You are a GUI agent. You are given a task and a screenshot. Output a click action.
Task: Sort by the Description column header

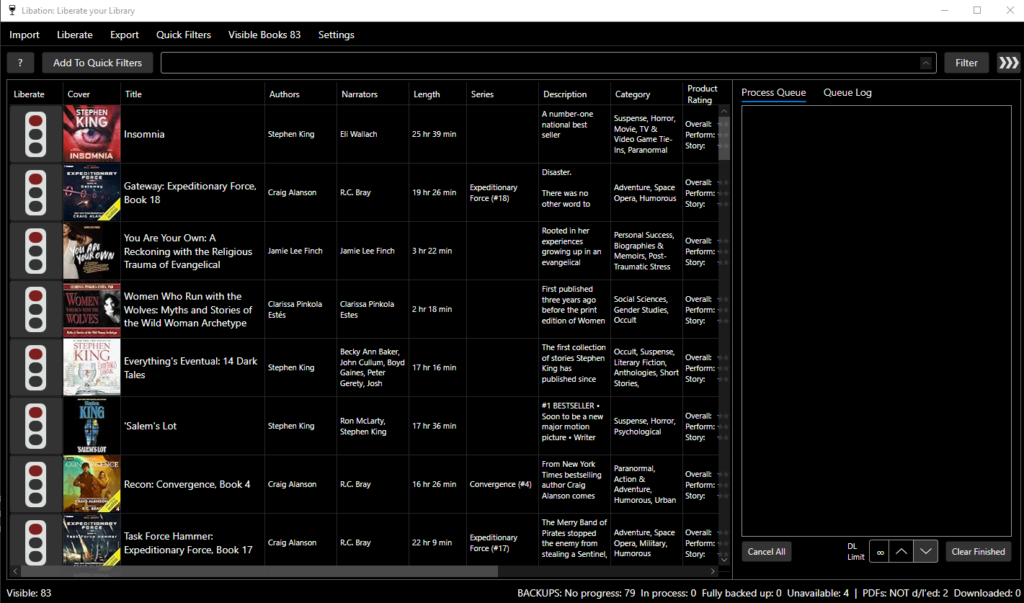point(574,94)
